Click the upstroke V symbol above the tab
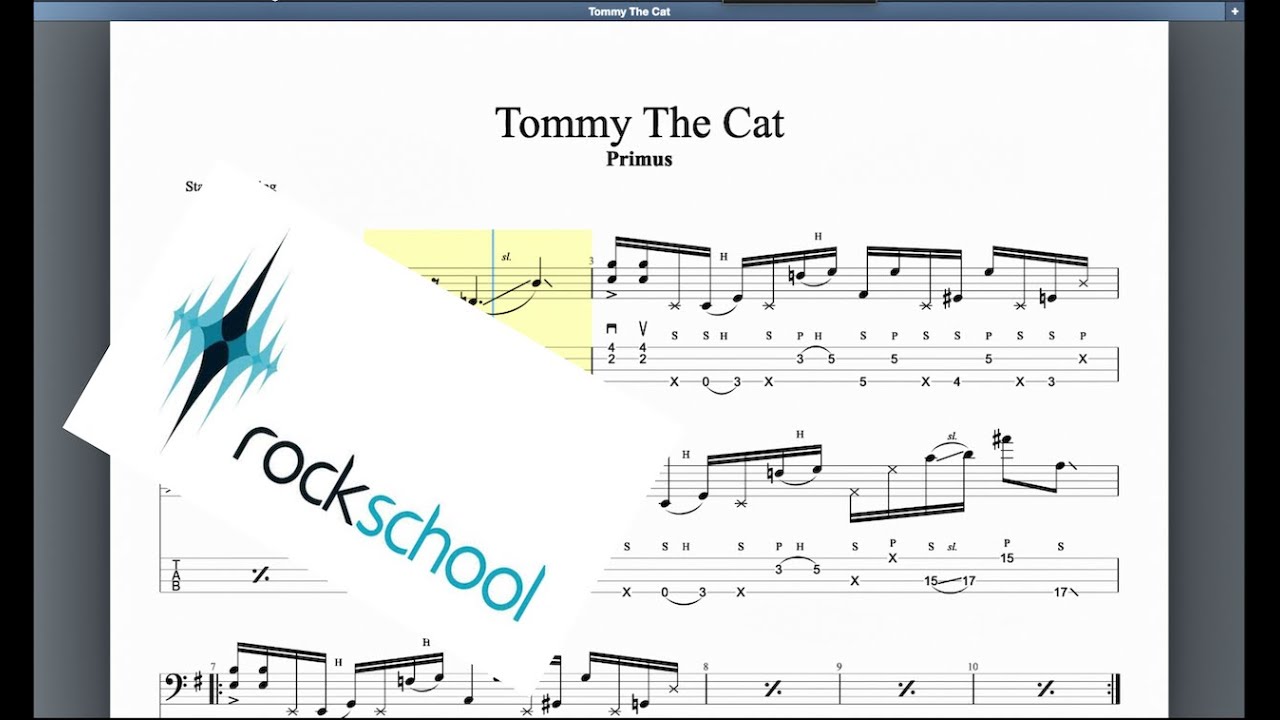1280x720 pixels. (x=642, y=329)
